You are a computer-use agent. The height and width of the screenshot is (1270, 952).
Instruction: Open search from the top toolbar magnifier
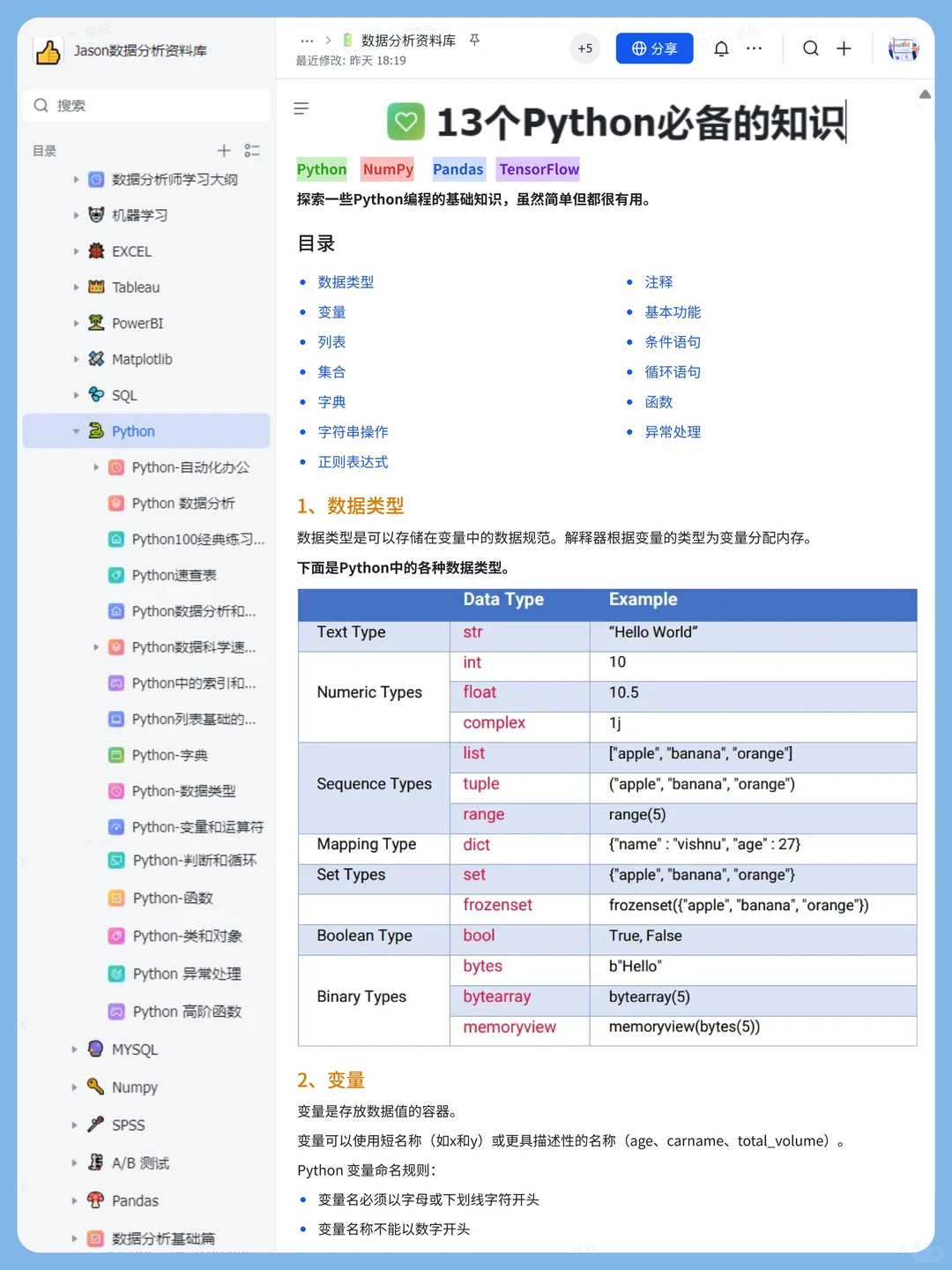click(810, 49)
